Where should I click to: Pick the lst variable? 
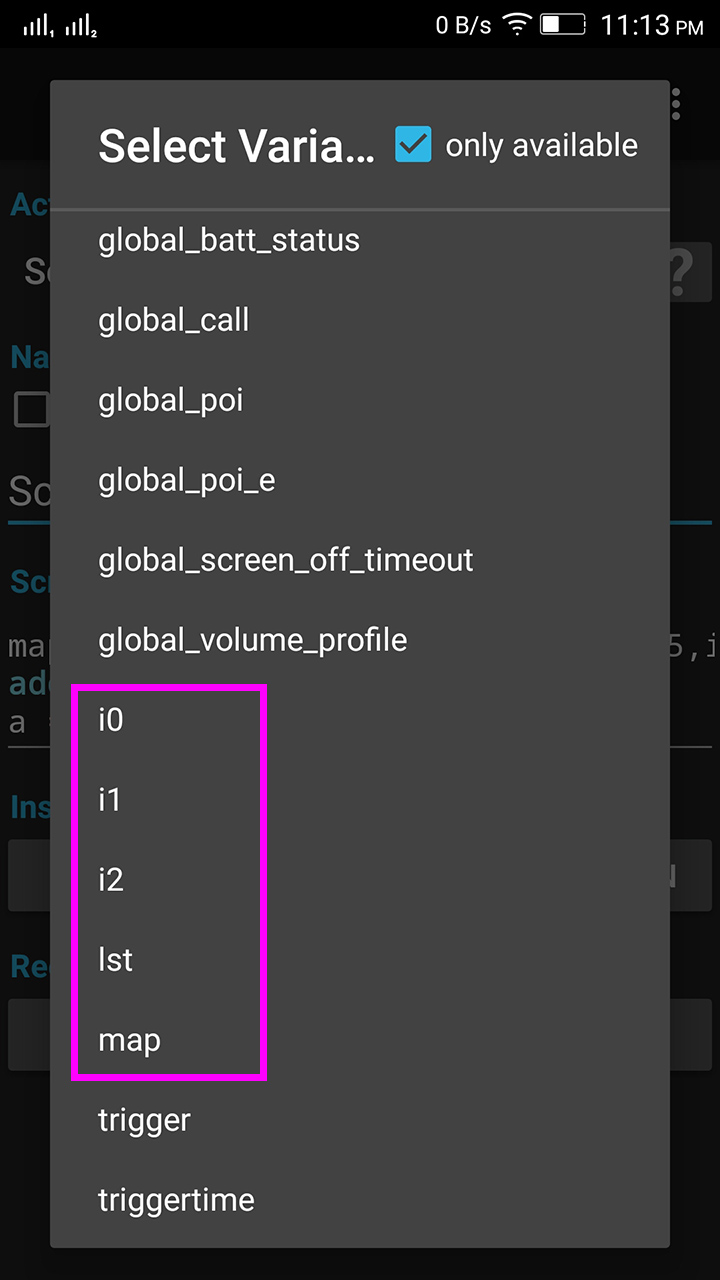click(115, 959)
